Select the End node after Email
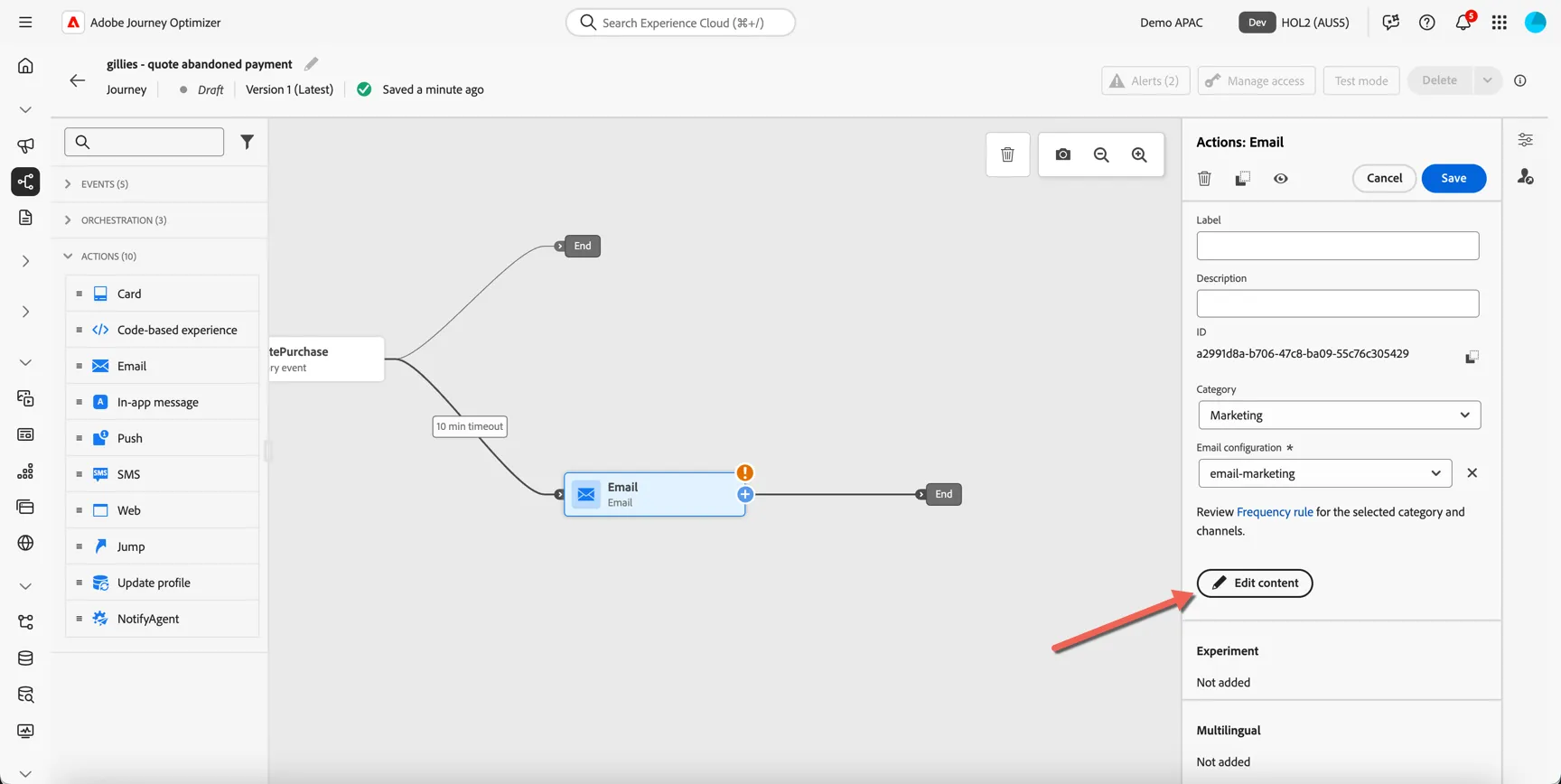1561x784 pixels. (x=943, y=494)
